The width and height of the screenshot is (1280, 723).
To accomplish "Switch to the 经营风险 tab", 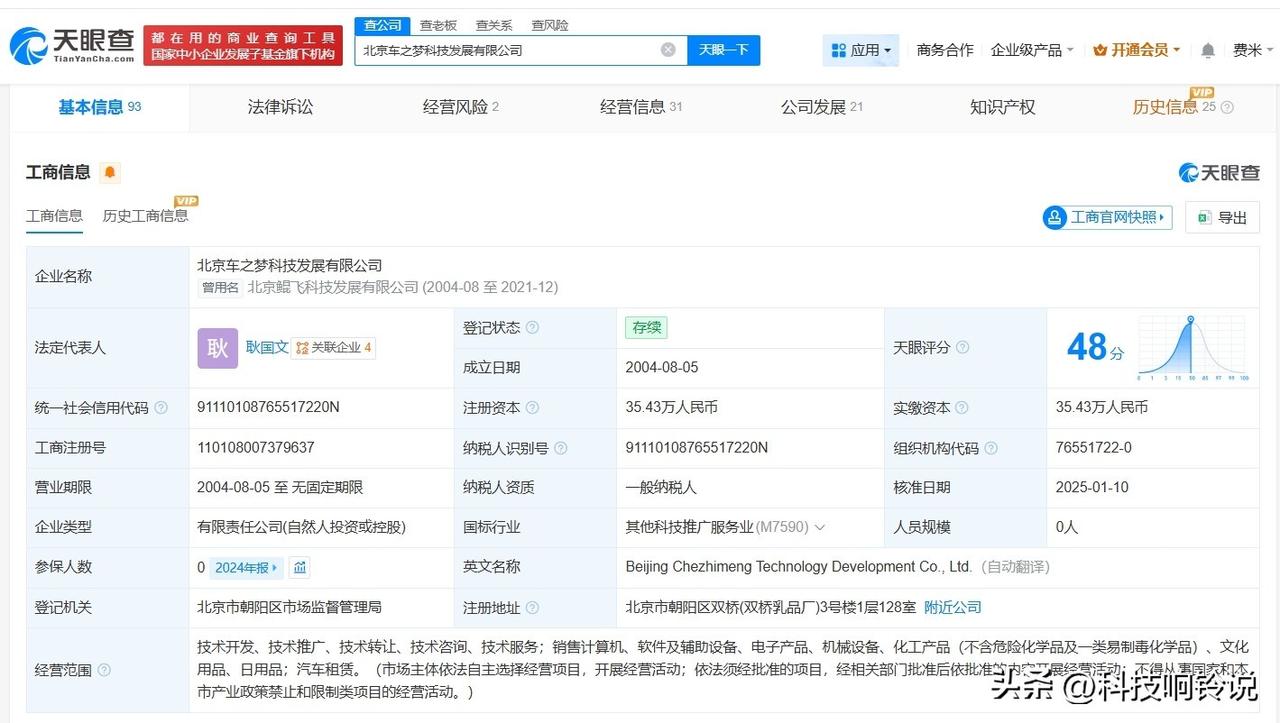I will pos(460,107).
